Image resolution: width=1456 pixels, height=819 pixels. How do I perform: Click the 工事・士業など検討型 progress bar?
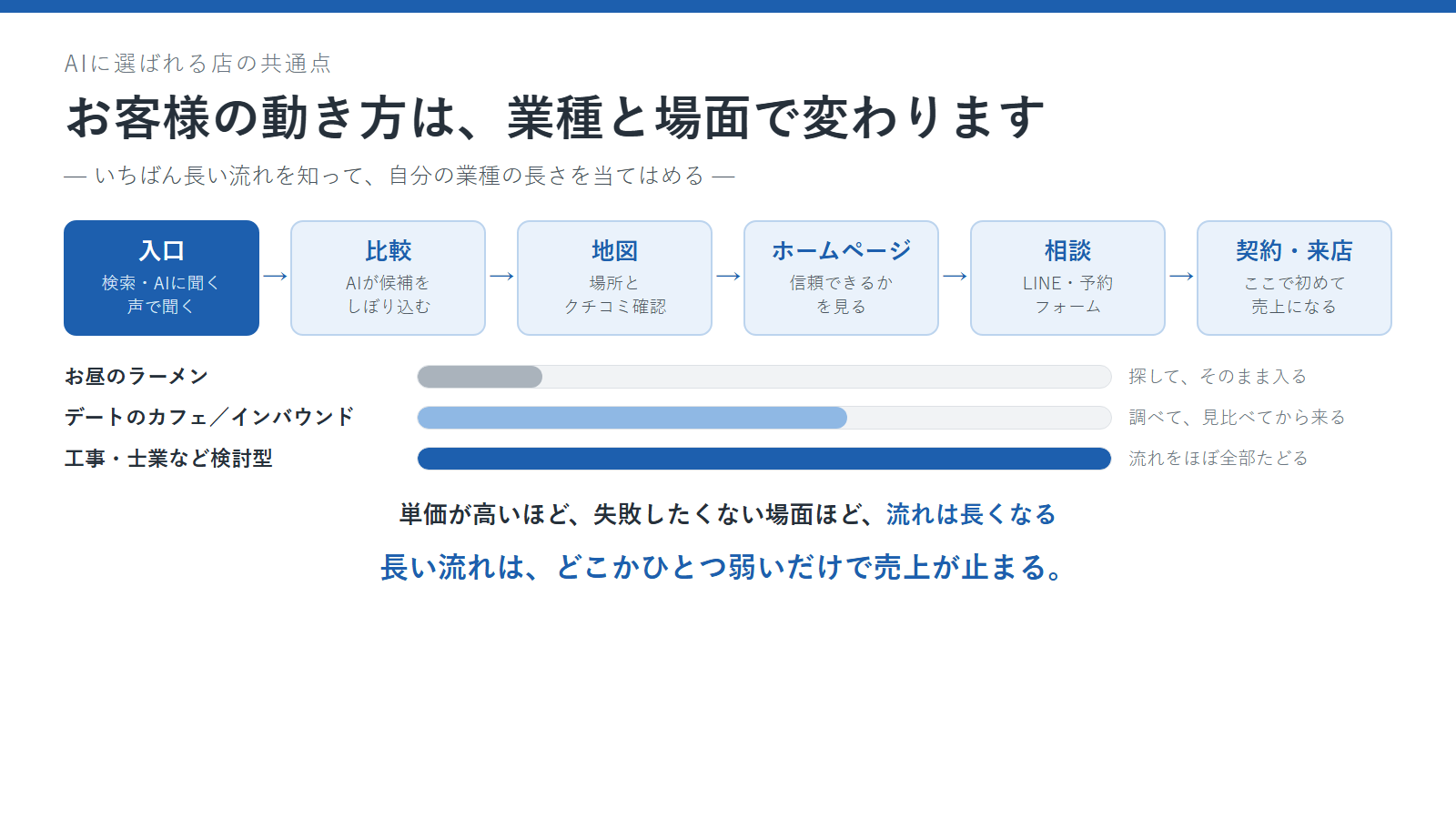[764, 459]
